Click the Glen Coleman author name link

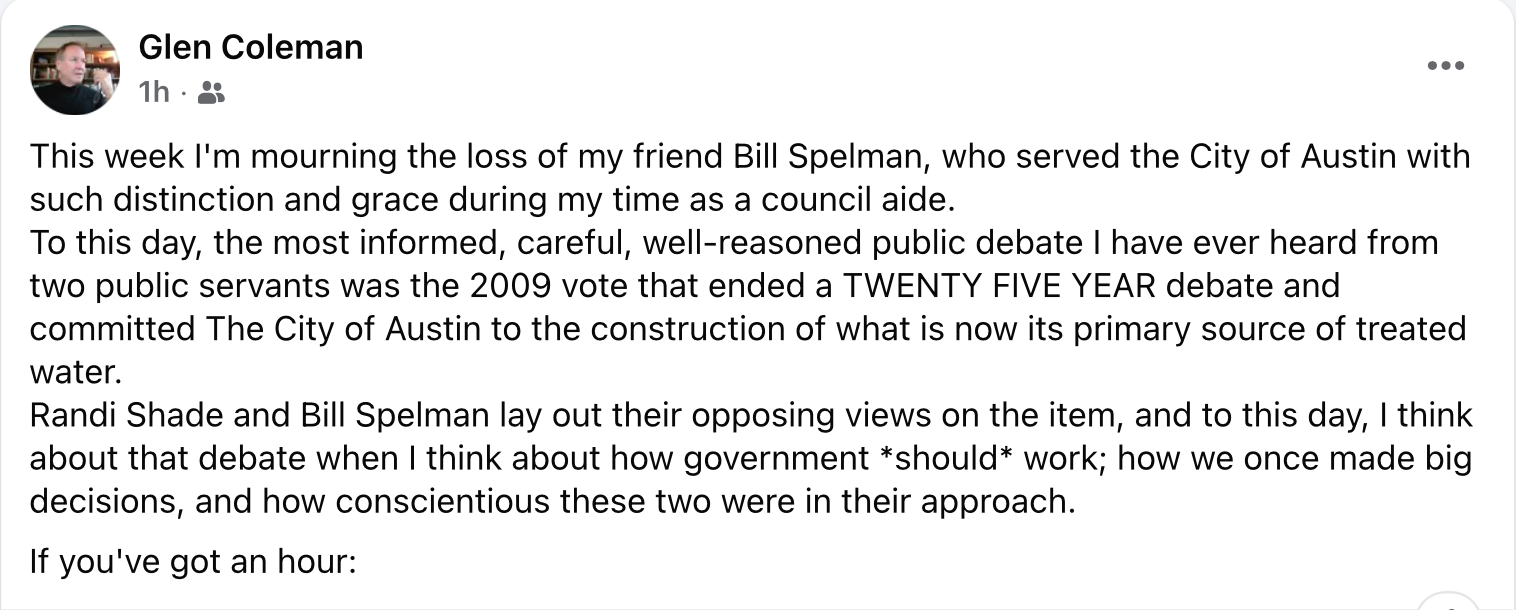click(250, 46)
